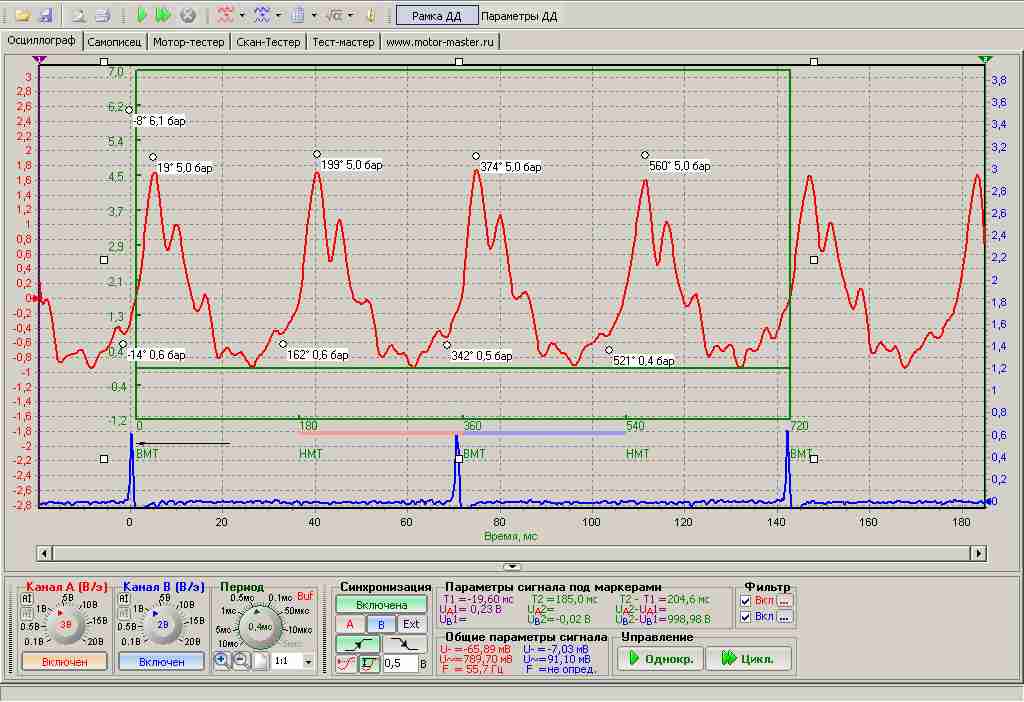Click red waveform analysis icon in toolbar
The width and height of the screenshot is (1024, 702).
pyautogui.click(x=225, y=15)
